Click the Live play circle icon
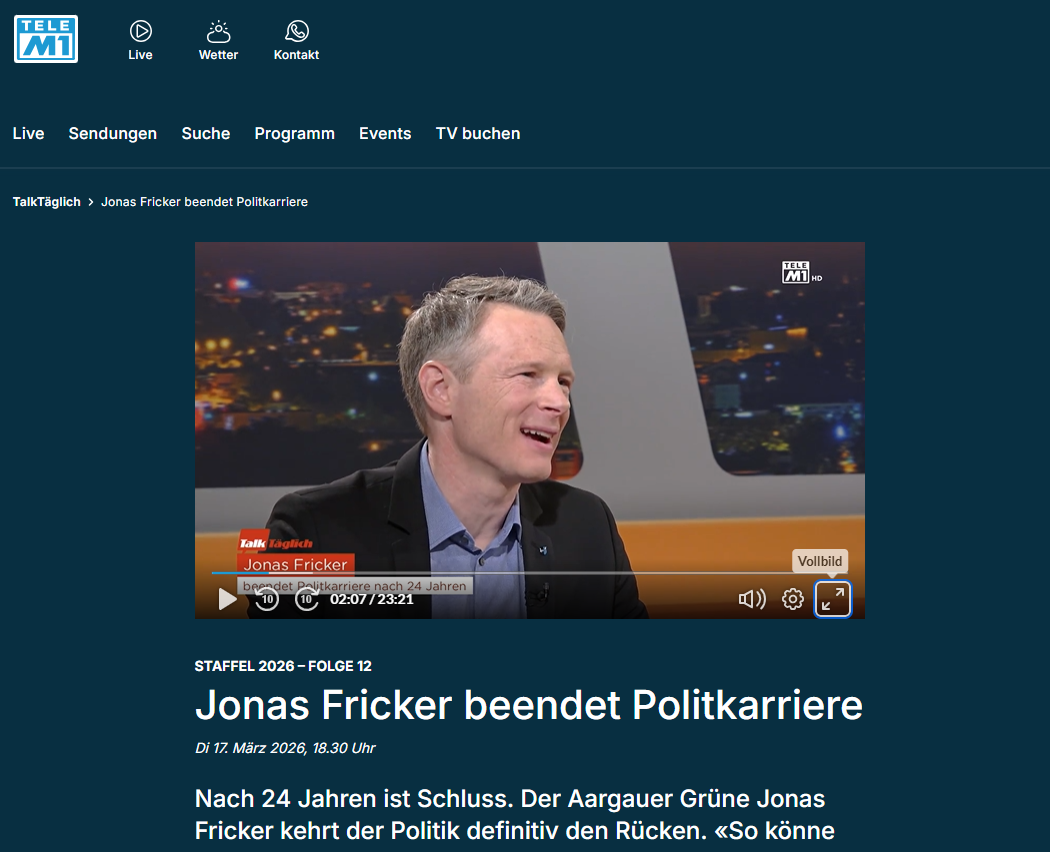The image size is (1050, 852). (x=141, y=31)
